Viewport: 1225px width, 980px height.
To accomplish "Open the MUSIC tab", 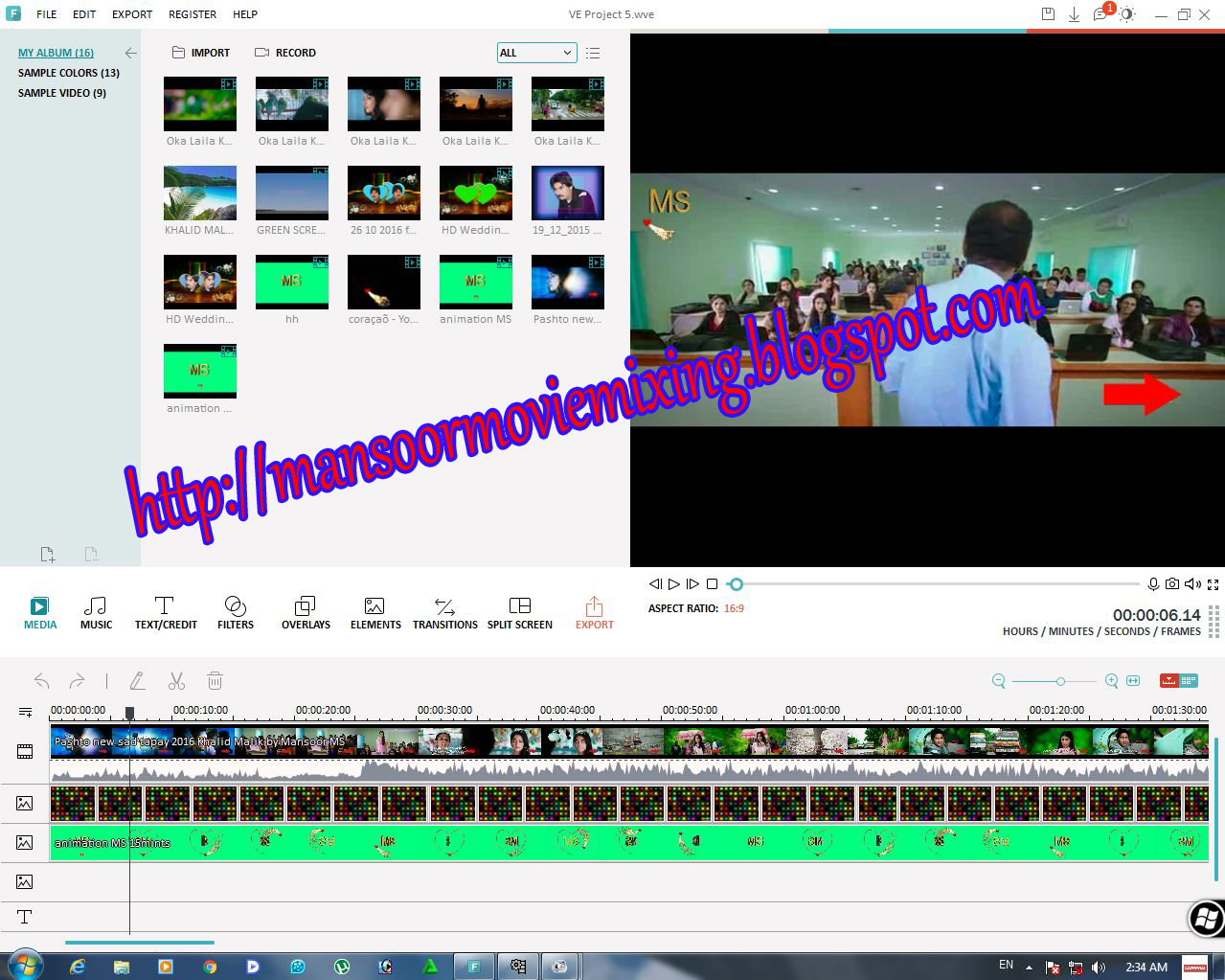I will point(96,613).
